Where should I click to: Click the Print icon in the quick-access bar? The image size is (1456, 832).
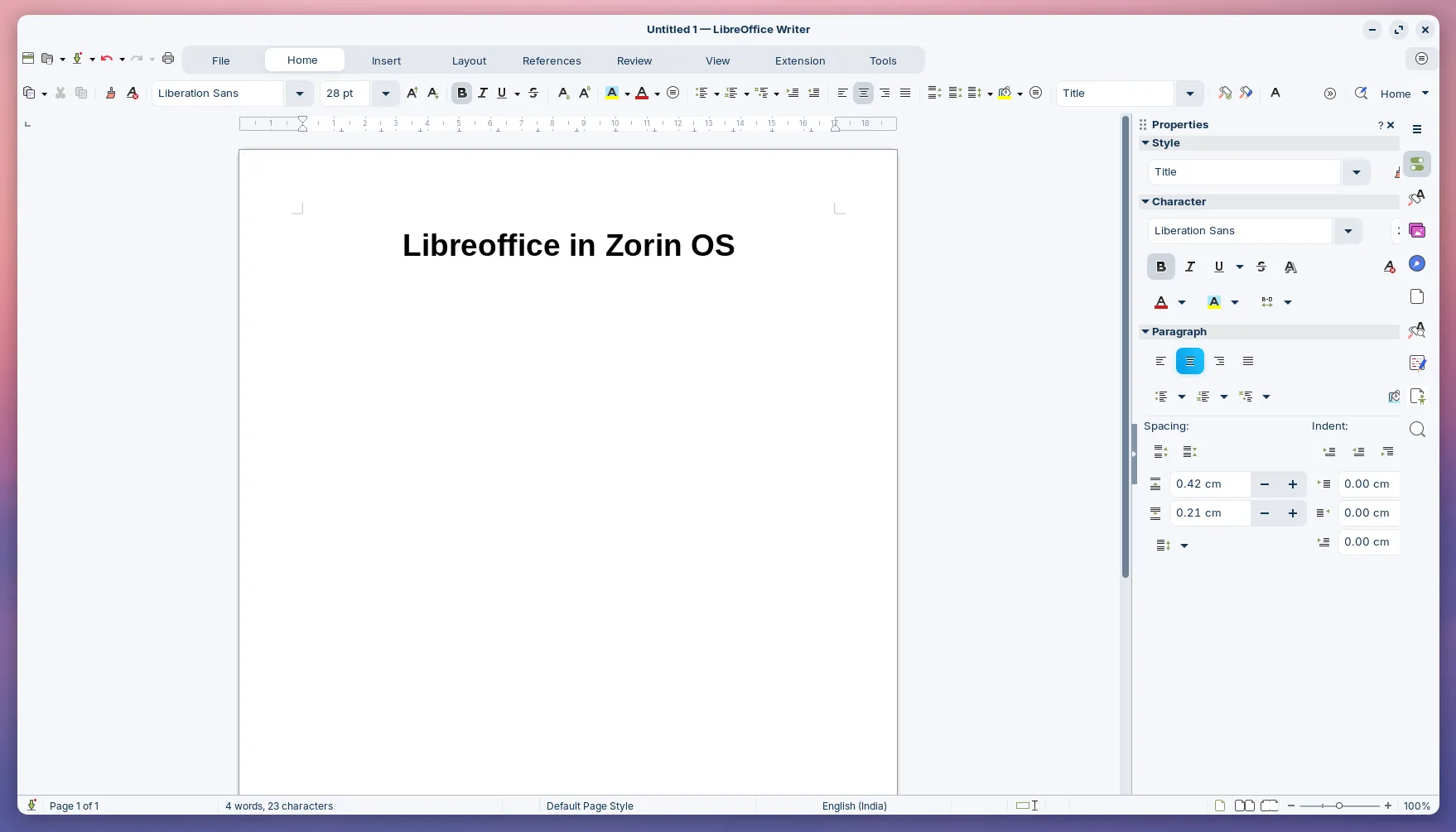[168, 58]
